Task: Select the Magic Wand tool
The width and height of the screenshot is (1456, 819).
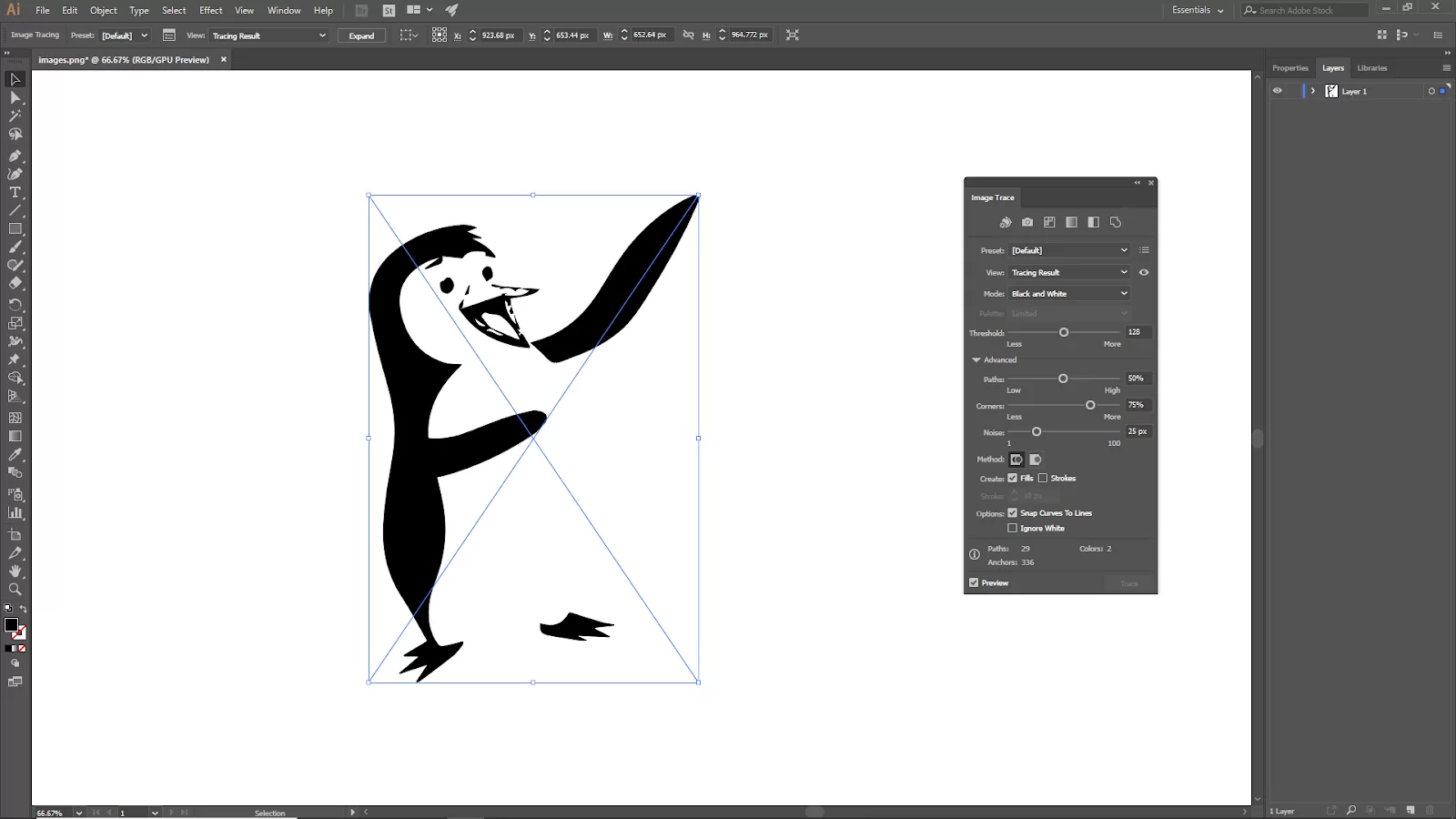Action: tap(15, 116)
